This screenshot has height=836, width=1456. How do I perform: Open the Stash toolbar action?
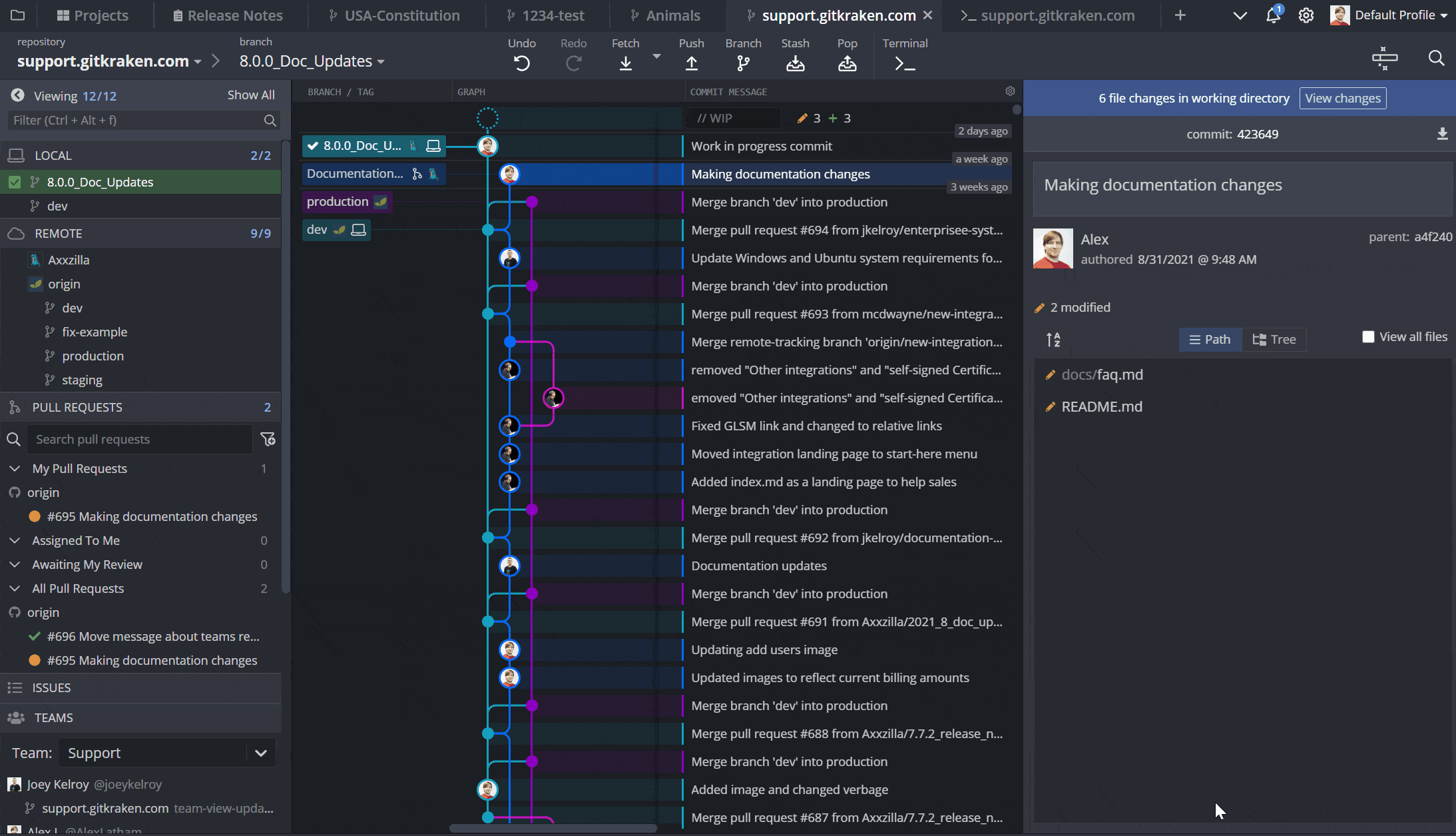(795, 63)
